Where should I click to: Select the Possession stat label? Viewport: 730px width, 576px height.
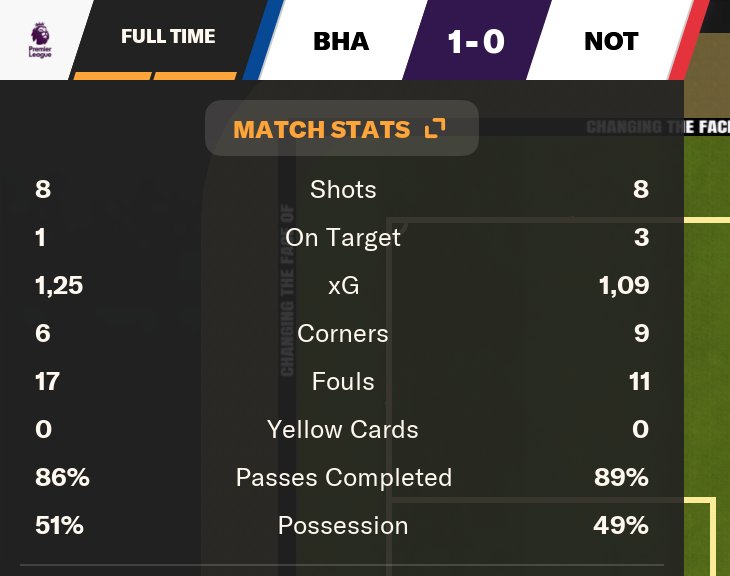(343, 525)
